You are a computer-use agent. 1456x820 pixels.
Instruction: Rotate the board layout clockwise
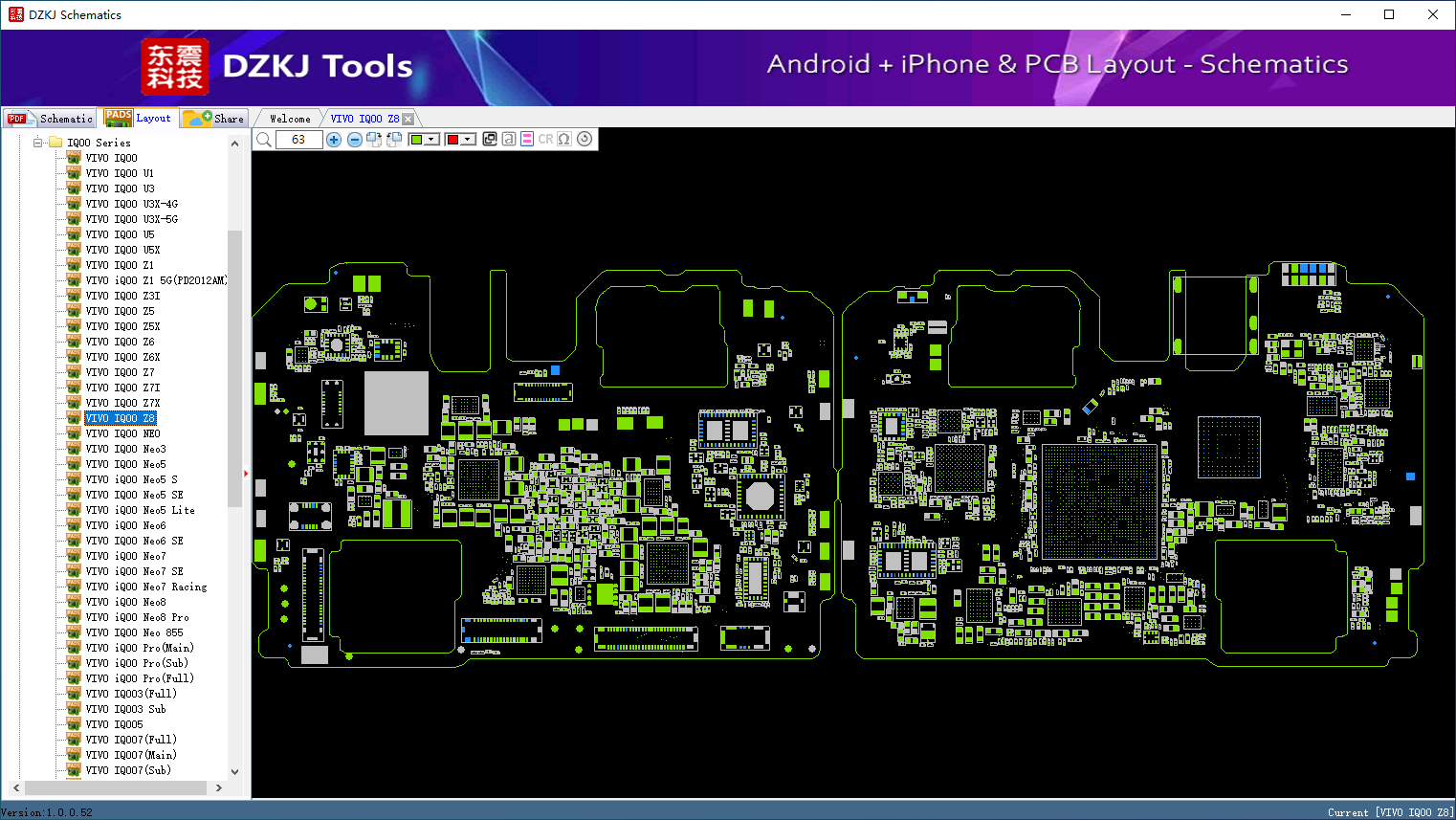click(374, 140)
